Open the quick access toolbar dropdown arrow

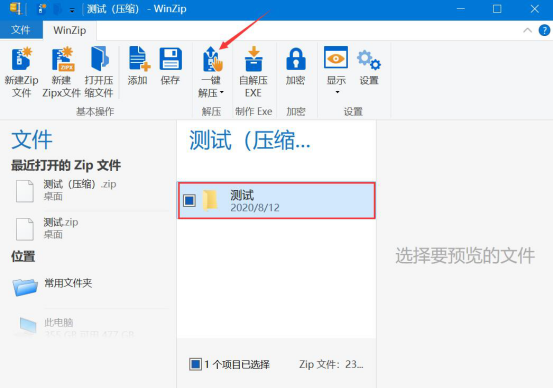(72, 11)
